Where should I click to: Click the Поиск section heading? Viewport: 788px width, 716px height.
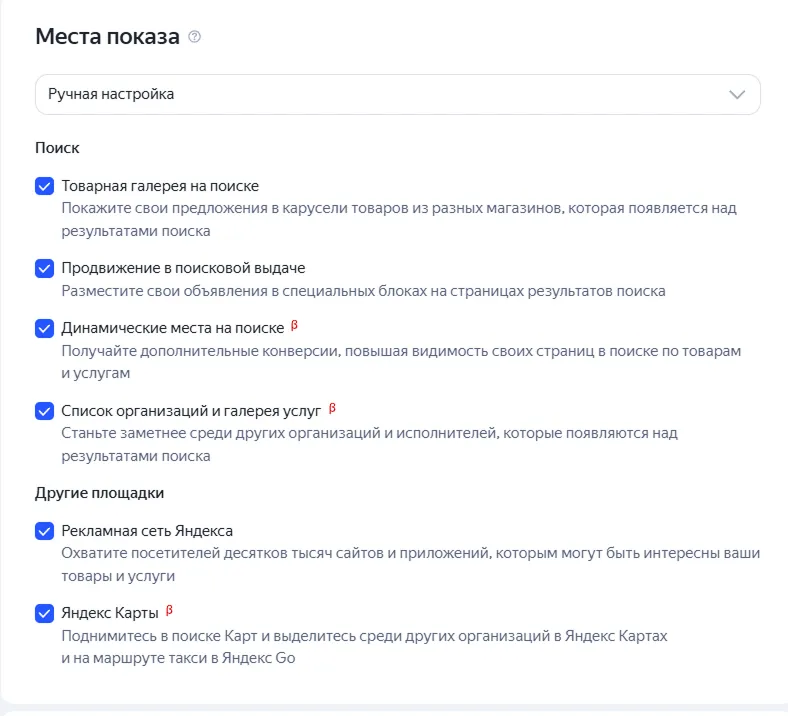click(x=57, y=148)
